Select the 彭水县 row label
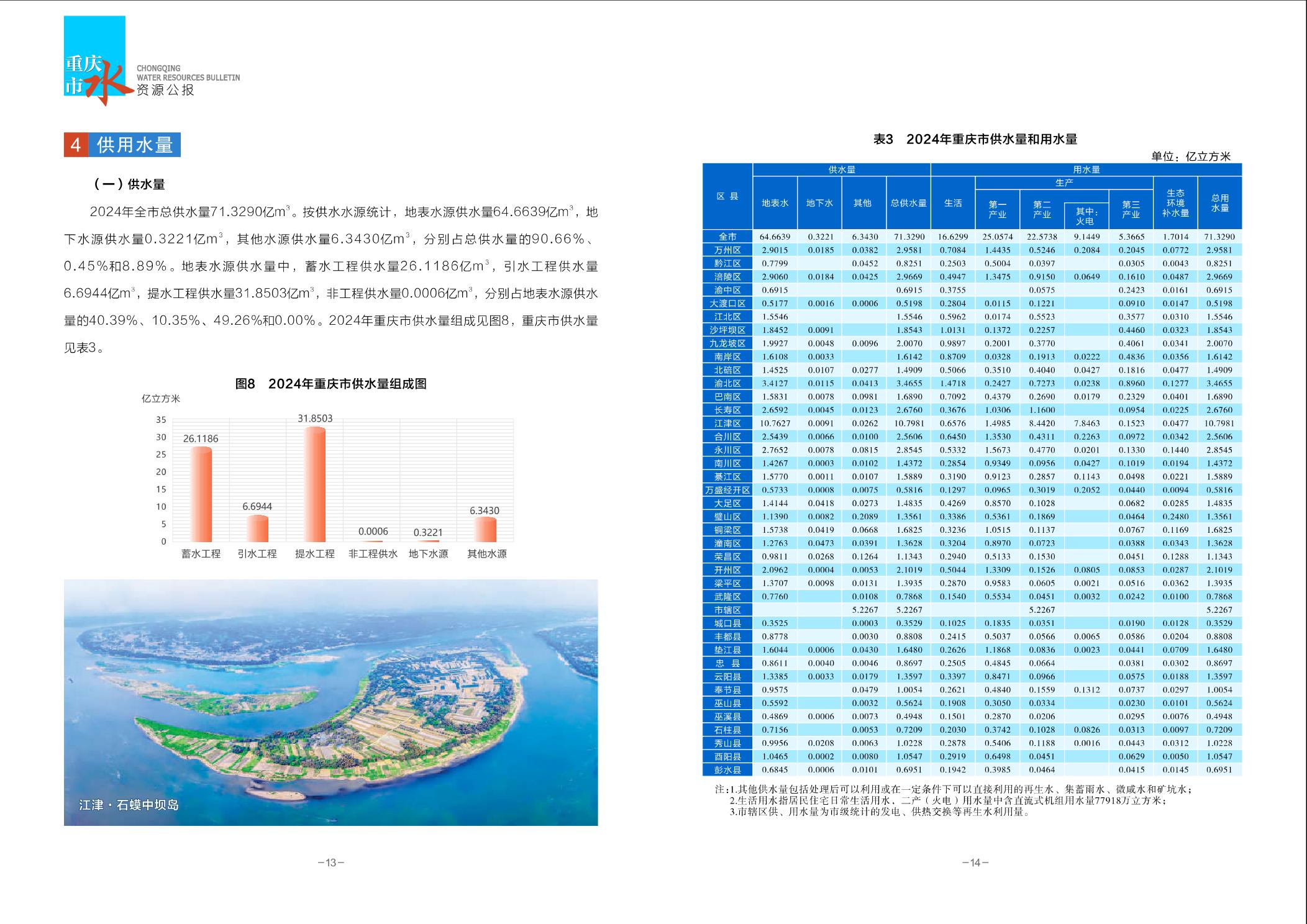1307x924 pixels. coord(727,770)
